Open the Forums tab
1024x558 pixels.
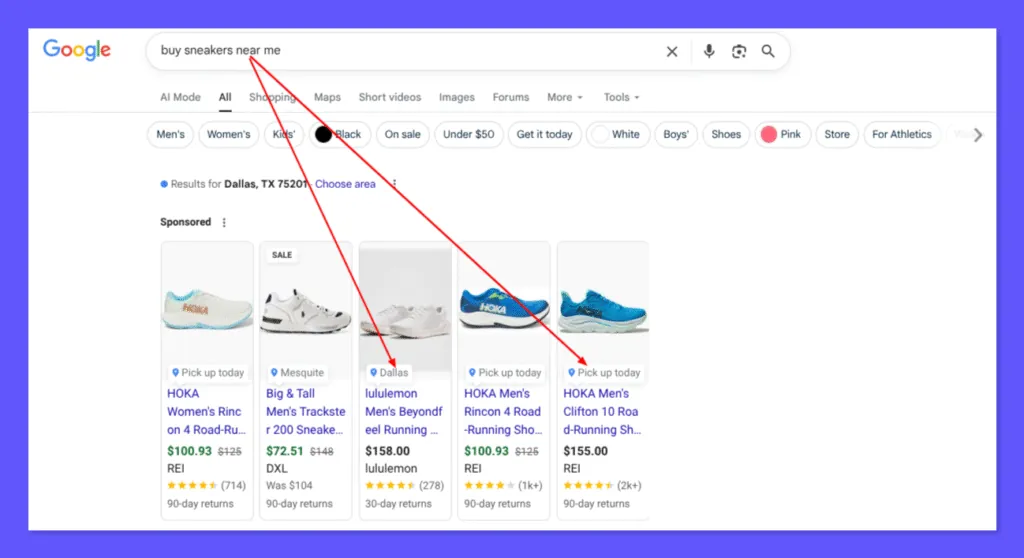tap(511, 97)
